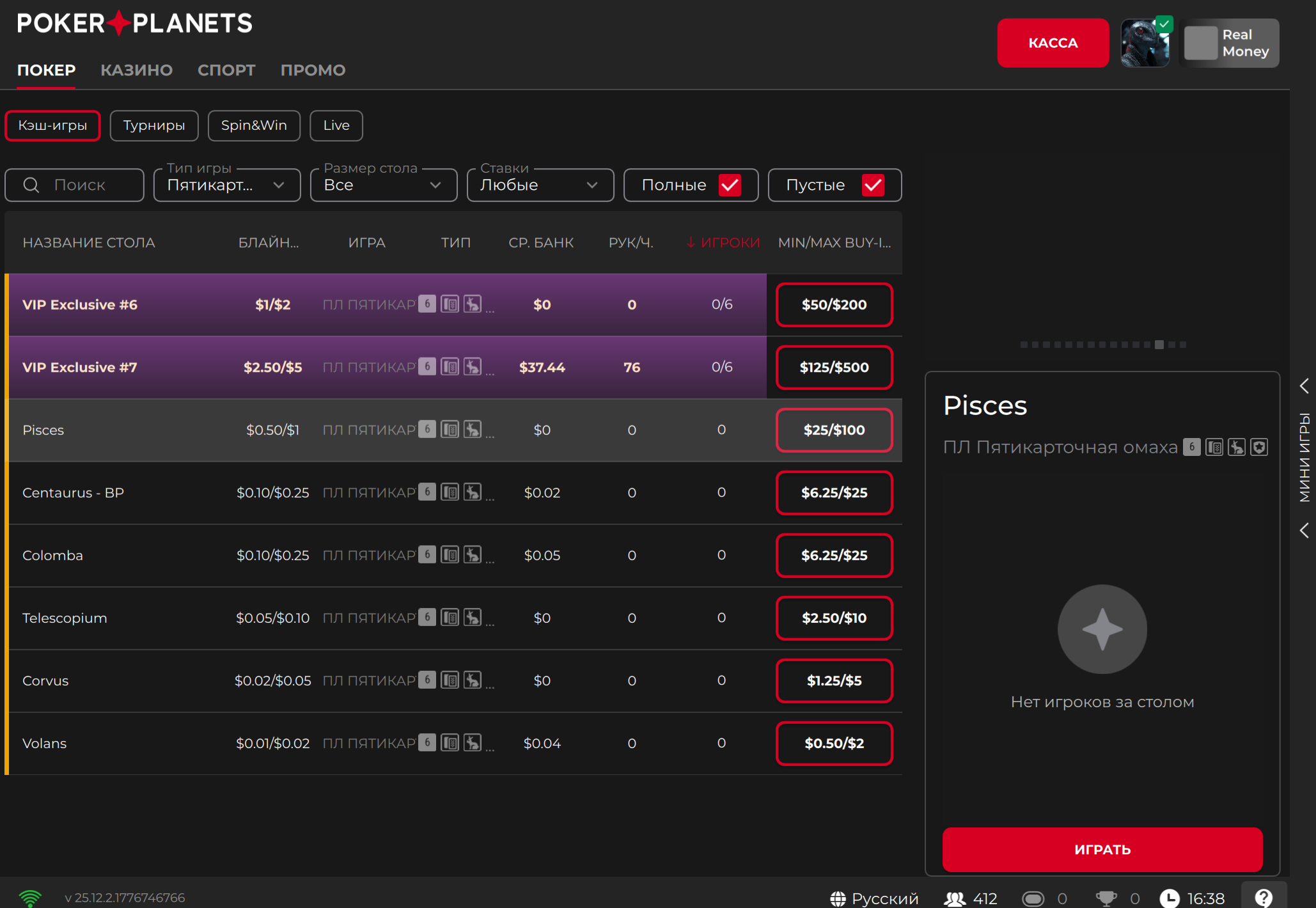Click the green Wi-Fi connection icon
The width and height of the screenshot is (1316, 908).
[30, 898]
